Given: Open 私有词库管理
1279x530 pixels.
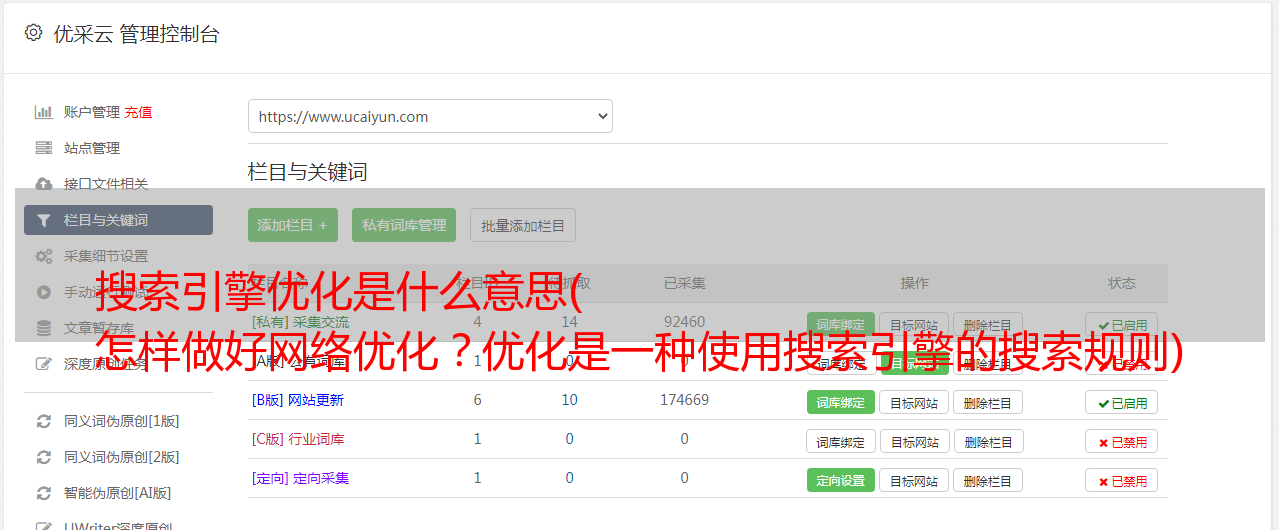Looking at the screenshot, I should click(x=404, y=225).
